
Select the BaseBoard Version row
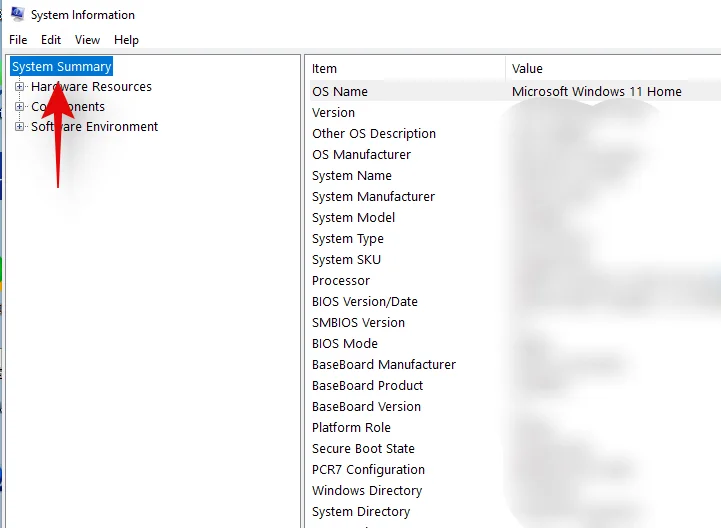[514, 407]
